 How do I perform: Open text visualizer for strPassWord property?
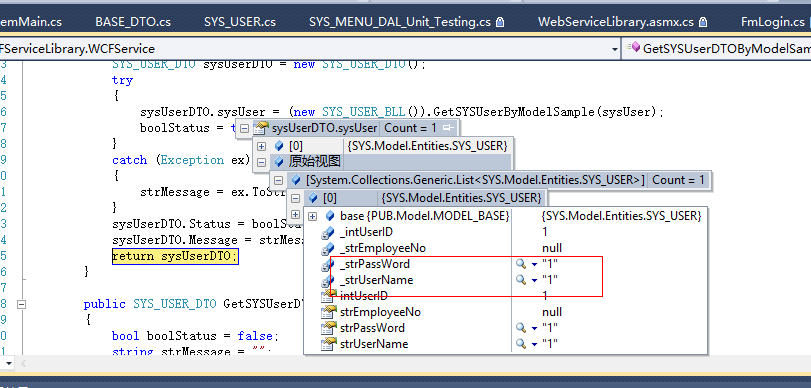pyautogui.click(x=521, y=328)
